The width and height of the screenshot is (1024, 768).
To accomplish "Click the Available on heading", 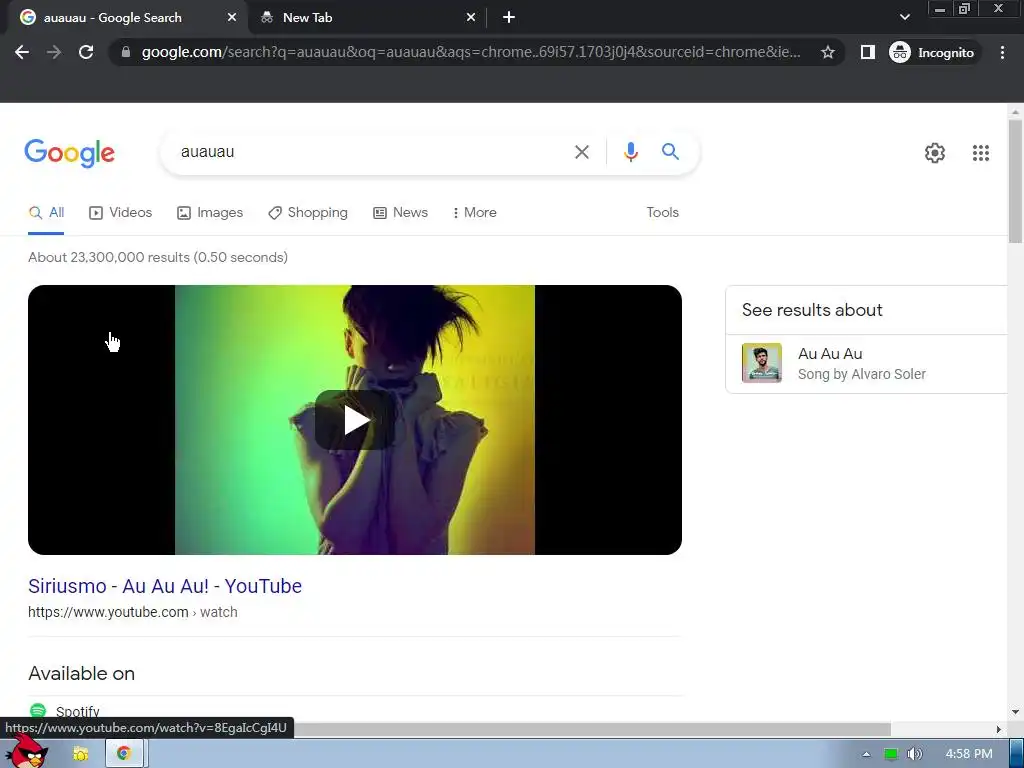I will [x=82, y=674].
